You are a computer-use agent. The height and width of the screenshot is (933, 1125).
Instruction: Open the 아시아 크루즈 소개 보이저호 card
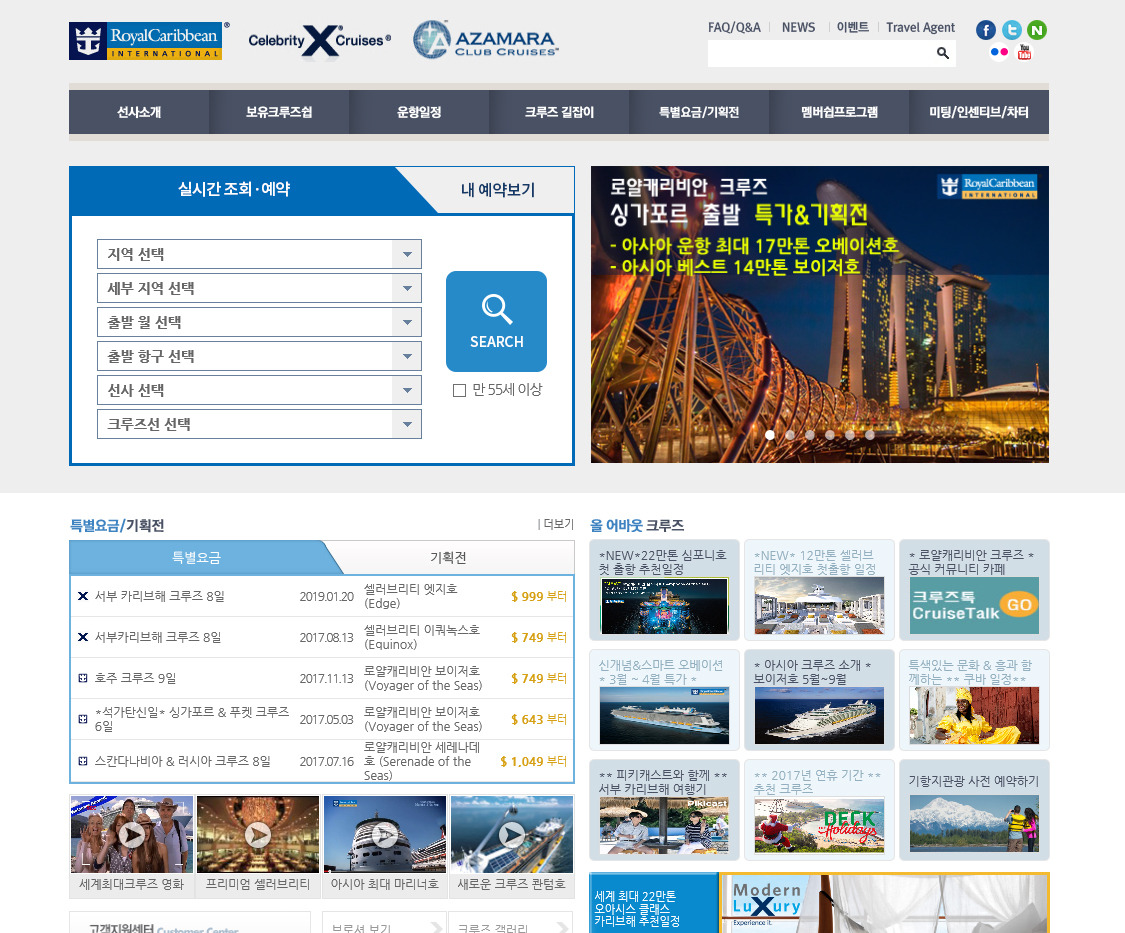tap(819, 700)
